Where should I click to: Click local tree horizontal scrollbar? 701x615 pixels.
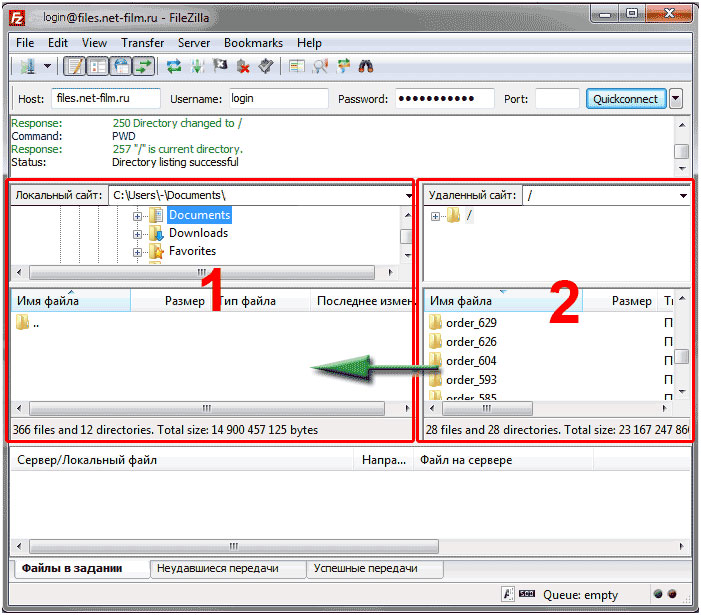[202, 272]
